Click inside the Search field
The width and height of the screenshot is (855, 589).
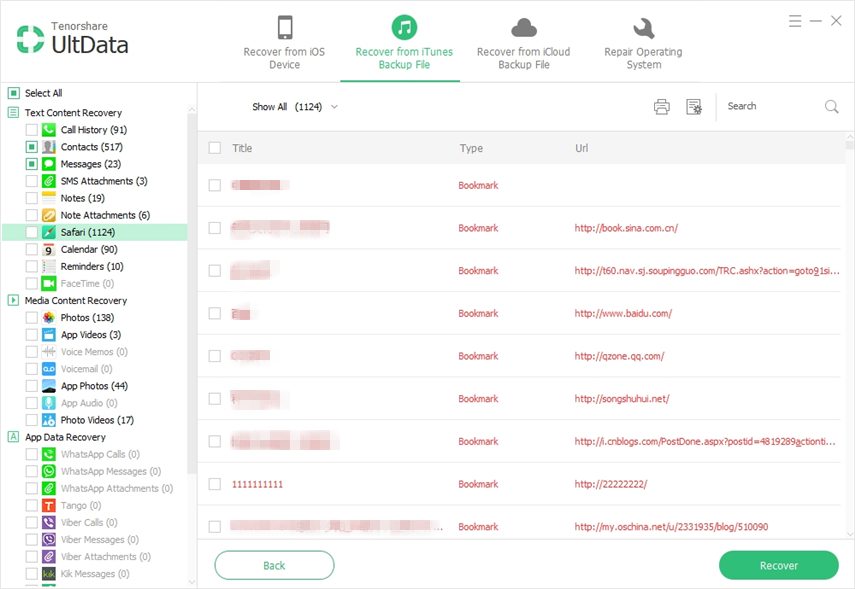pyautogui.click(x=772, y=106)
